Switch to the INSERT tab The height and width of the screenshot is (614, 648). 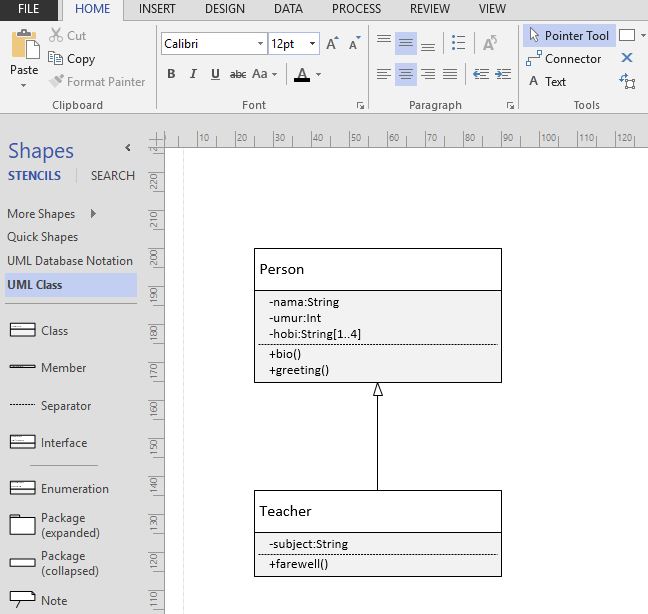point(157,9)
